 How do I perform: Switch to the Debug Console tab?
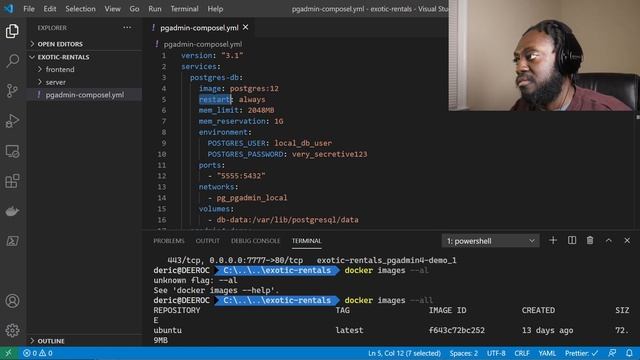click(256, 241)
